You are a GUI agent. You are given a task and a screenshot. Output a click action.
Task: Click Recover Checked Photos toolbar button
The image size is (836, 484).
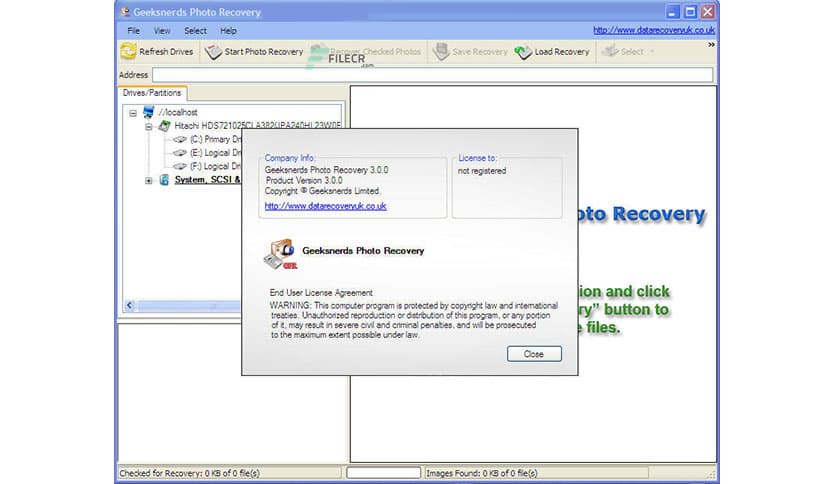click(366, 52)
